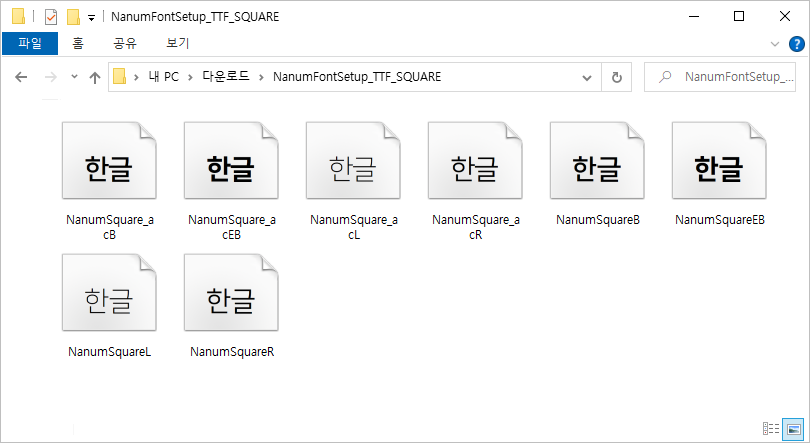Click NanumFontSetup_TTF_SQUARE breadcrumb segment
810x443 pixels.
(x=357, y=77)
